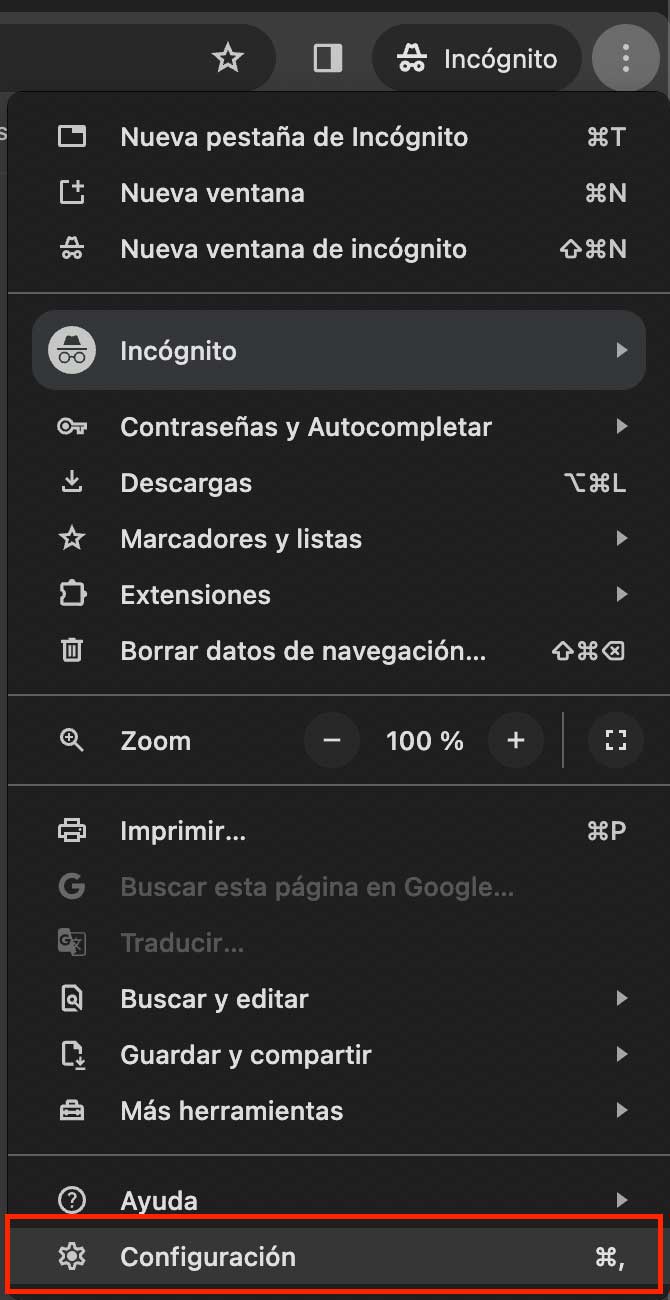Click the trash icon for Borrar datos
Viewport: 670px width, 1300px height.
click(x=72, y=650)
